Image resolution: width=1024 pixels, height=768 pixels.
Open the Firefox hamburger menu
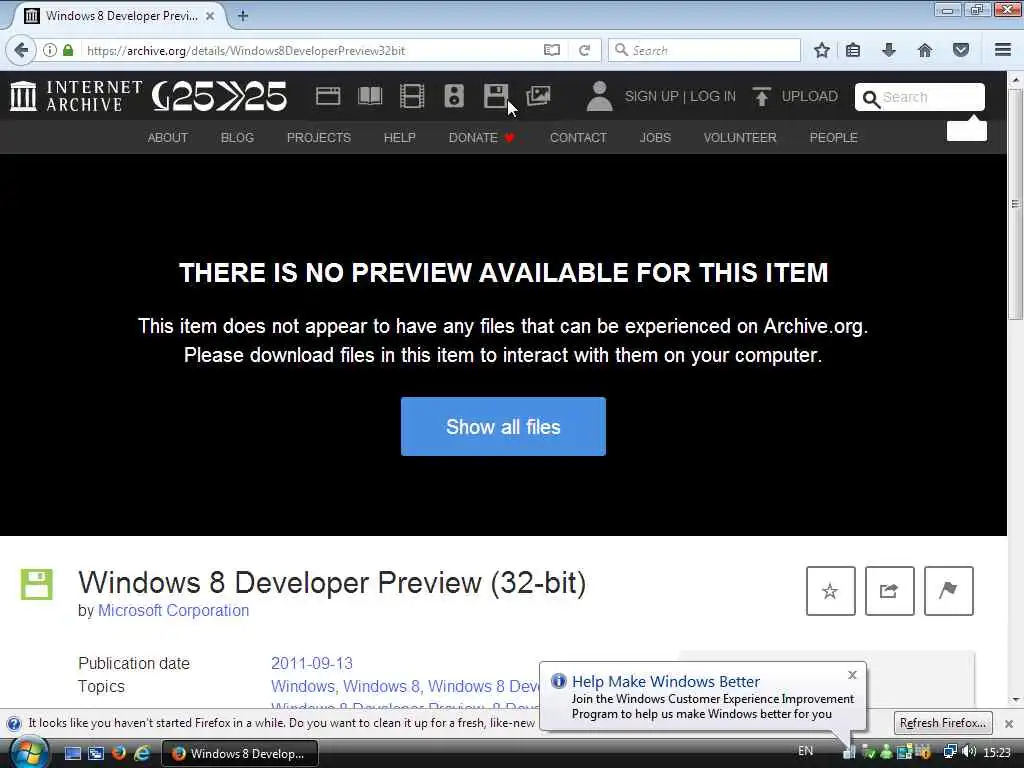point(1003,50)
